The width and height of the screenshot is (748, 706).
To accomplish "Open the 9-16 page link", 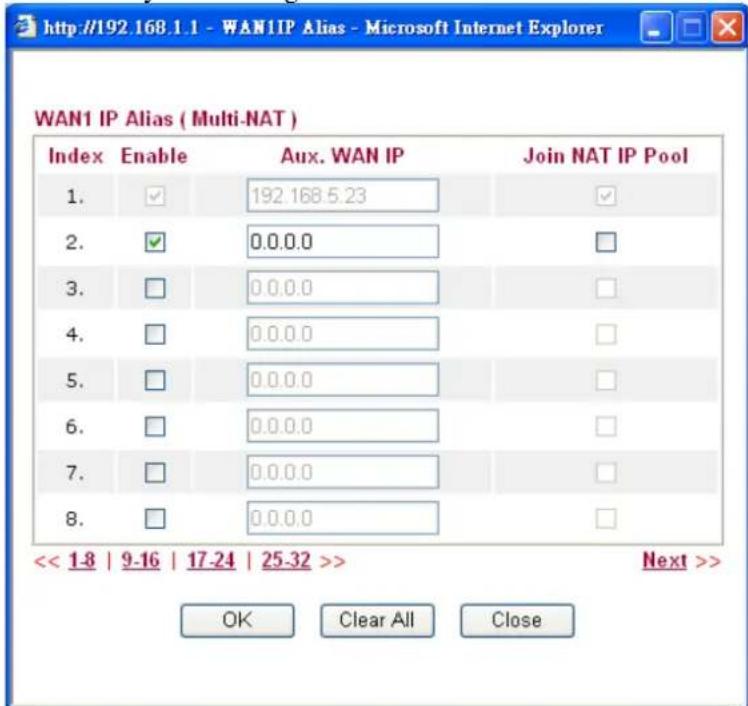I will tap(141, 561).
